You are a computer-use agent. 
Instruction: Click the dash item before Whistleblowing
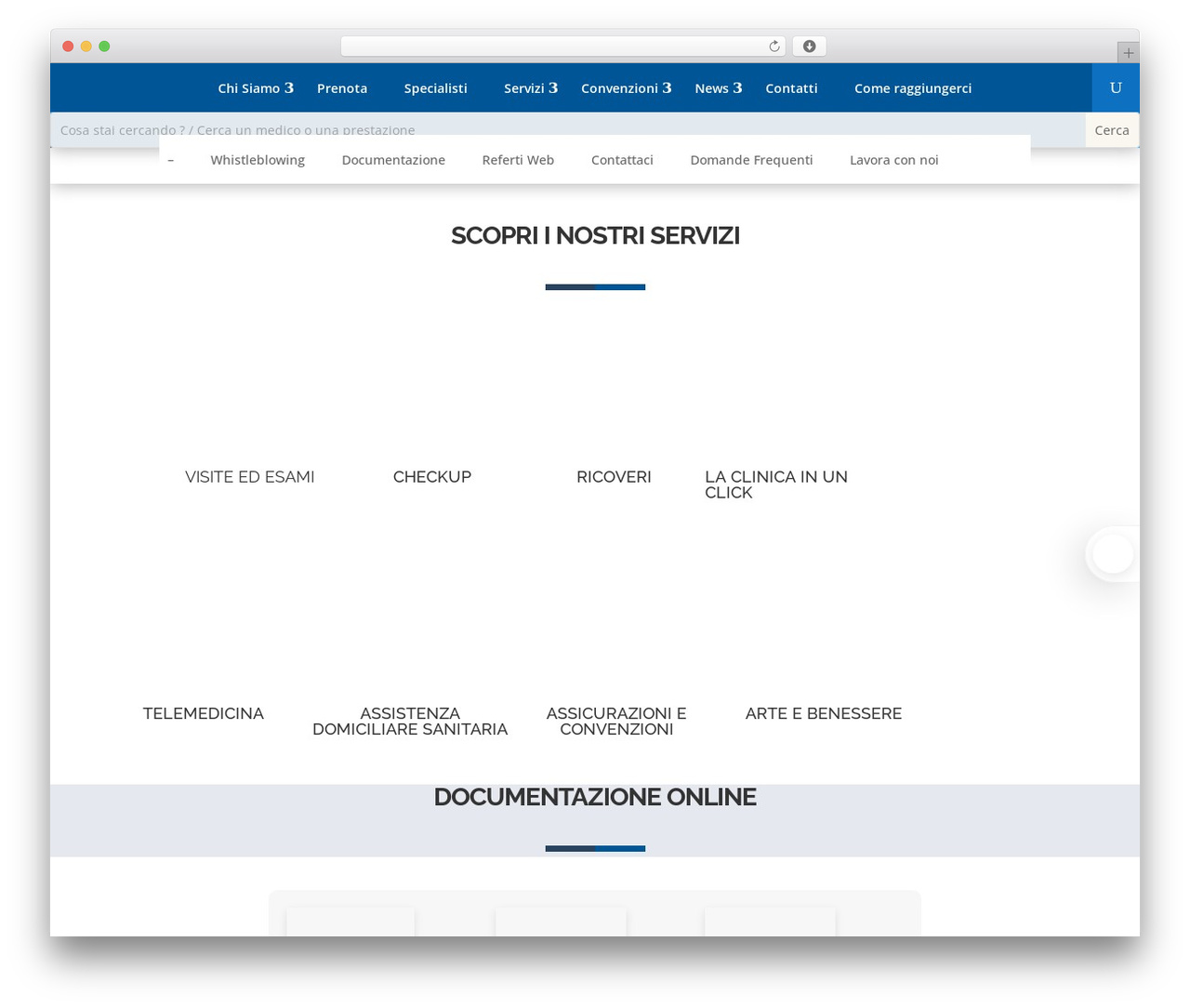pyautogui.click(x=170, y=160)
